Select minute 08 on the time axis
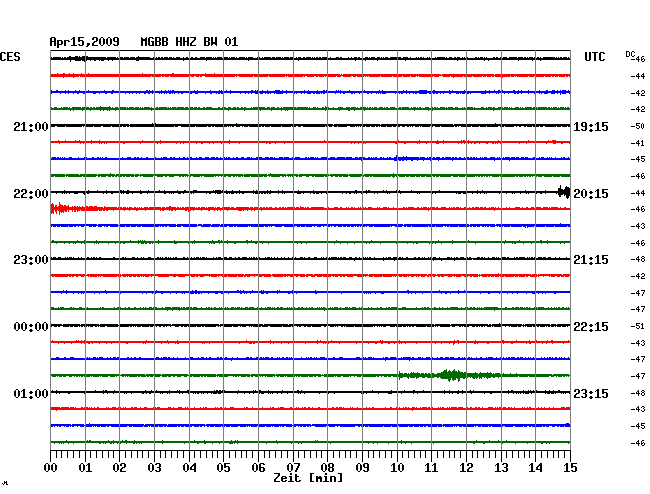The image size is (650, 494). point(327,468)
